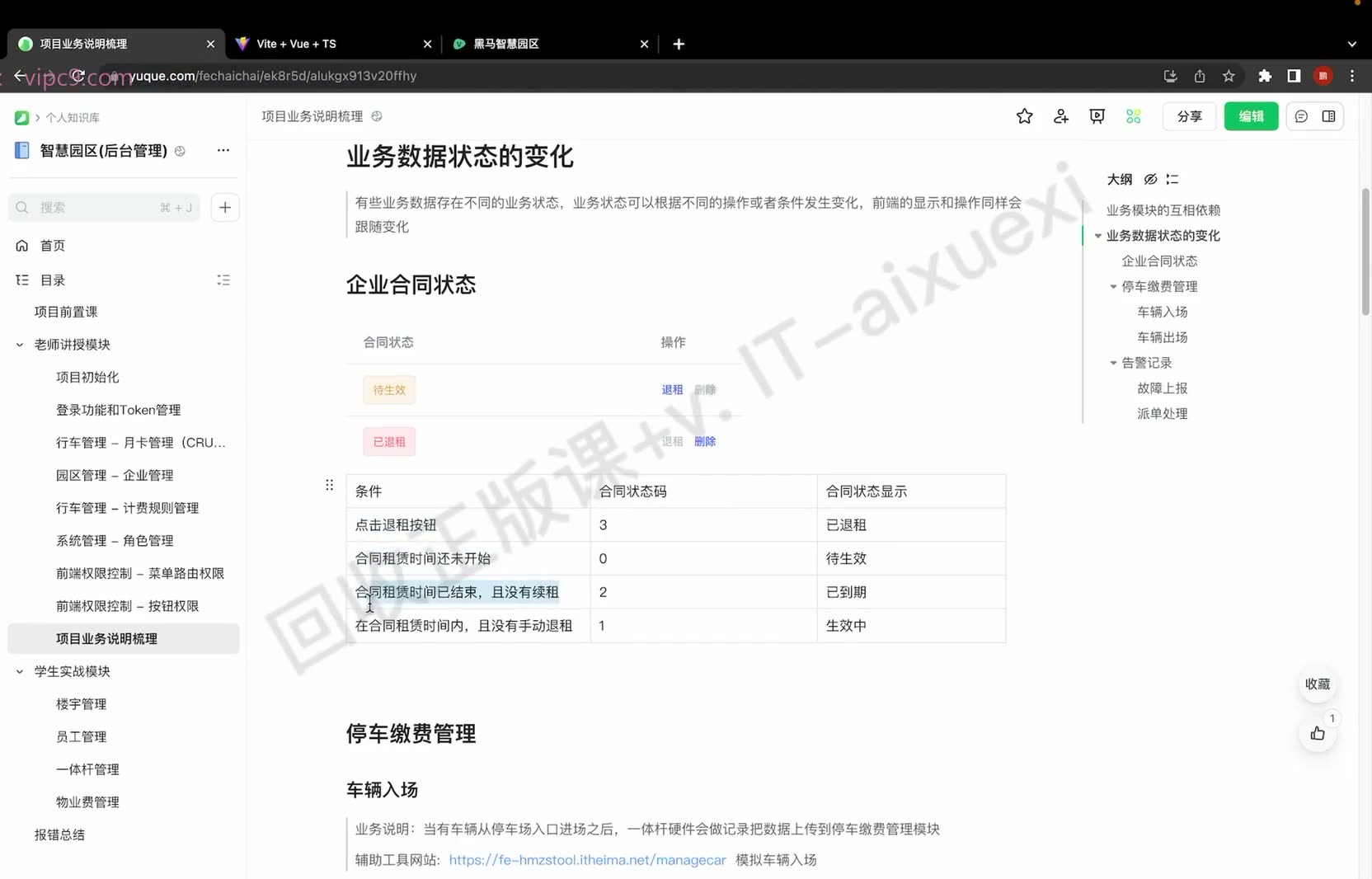This screenshot has height=879, width=1372.
Task: Click the 收藏 floating button
Action: [1318, 684]
